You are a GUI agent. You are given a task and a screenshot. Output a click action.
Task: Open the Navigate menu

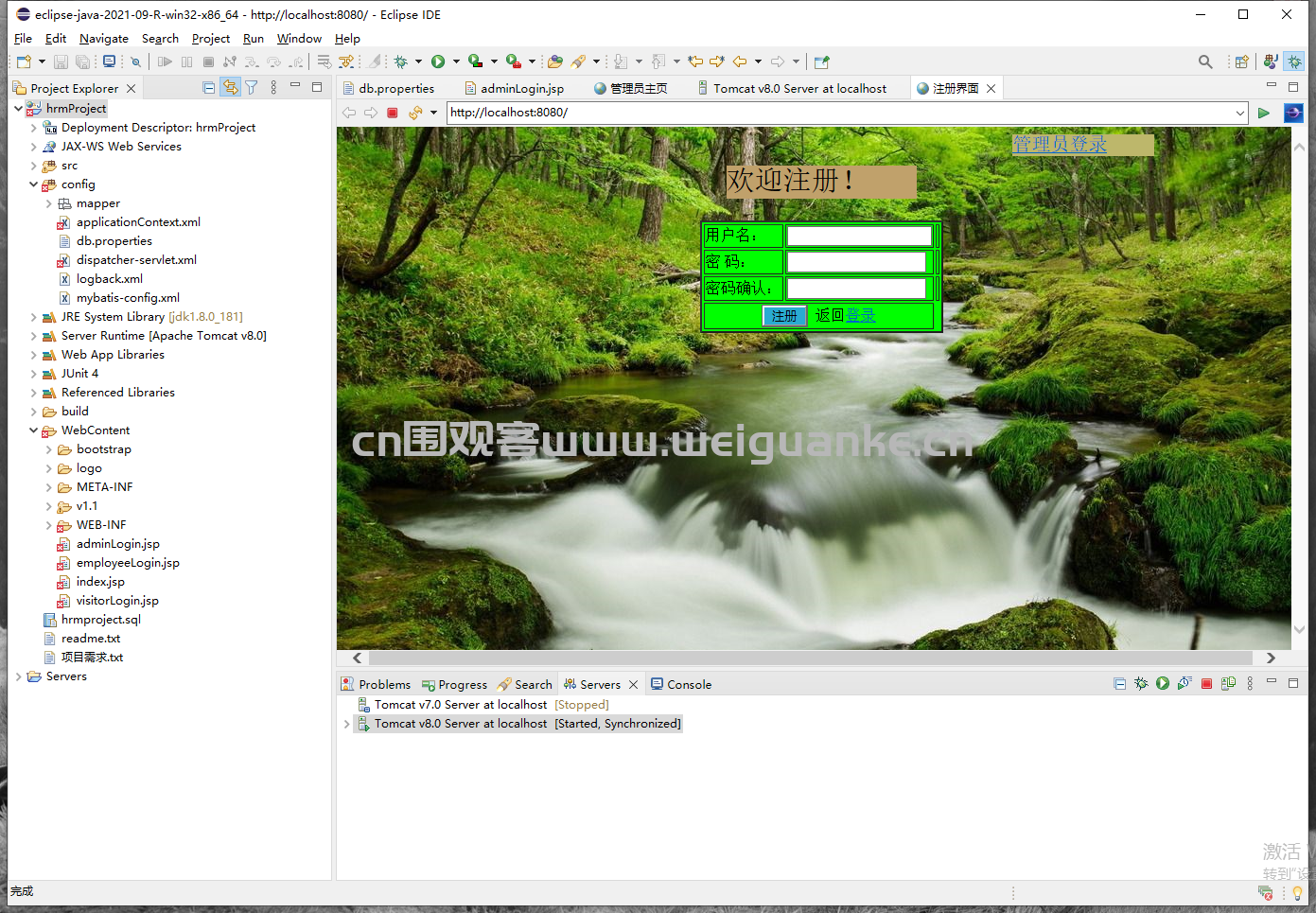[103, 39]
